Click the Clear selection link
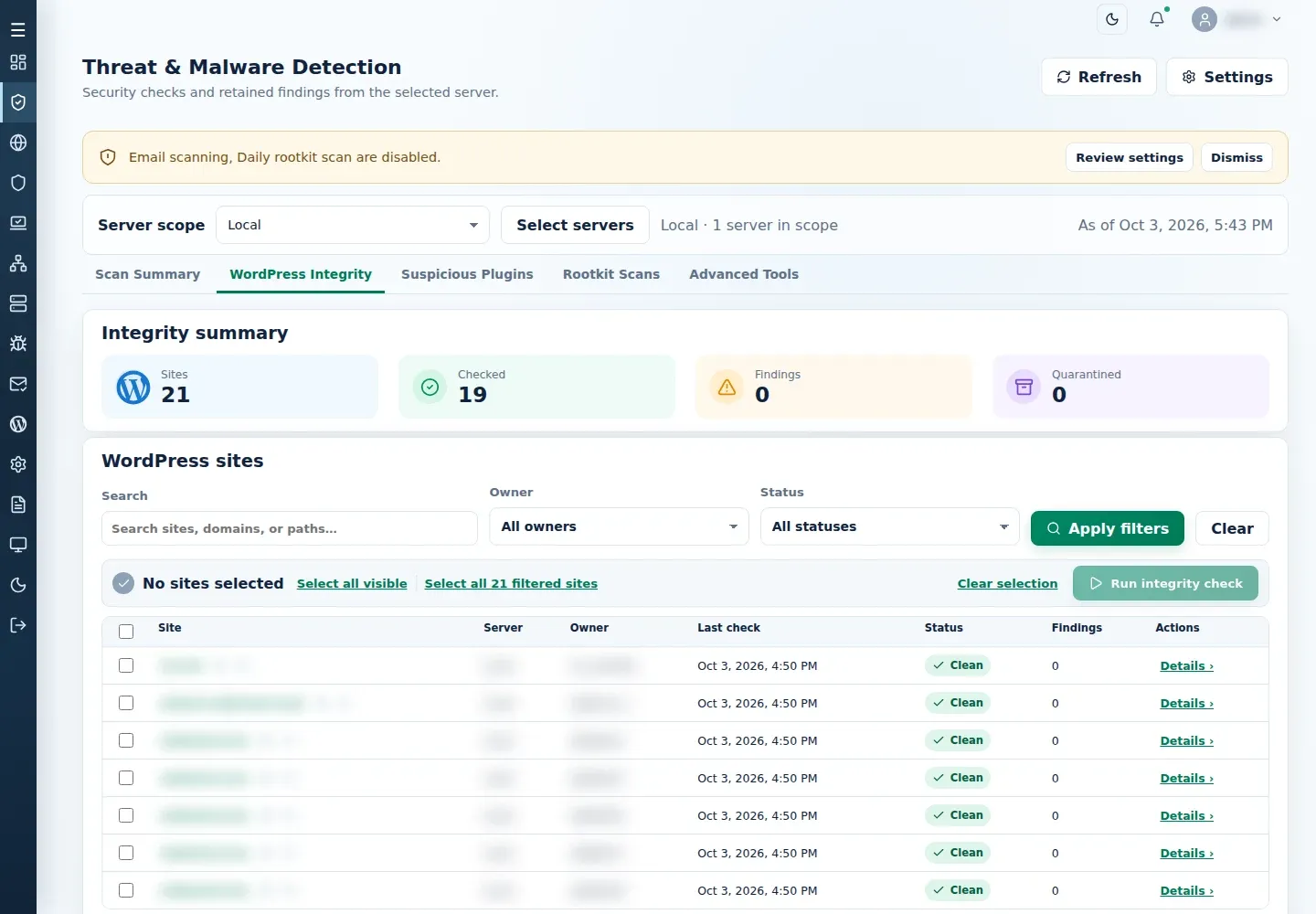 point(1007,583)
